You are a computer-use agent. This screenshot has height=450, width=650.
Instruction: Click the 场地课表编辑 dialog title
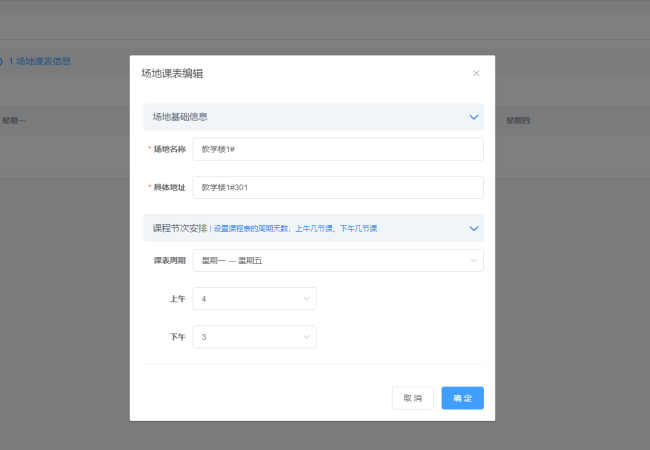172,74
